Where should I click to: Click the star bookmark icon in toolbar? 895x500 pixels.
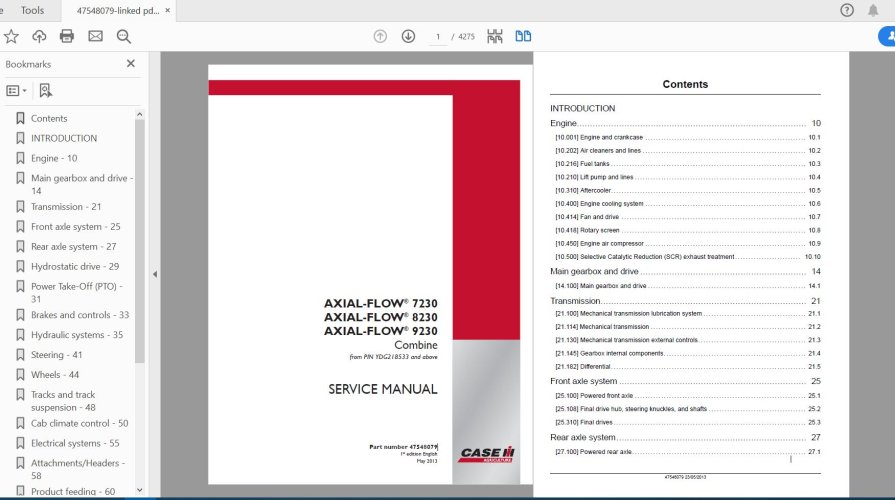11,37
